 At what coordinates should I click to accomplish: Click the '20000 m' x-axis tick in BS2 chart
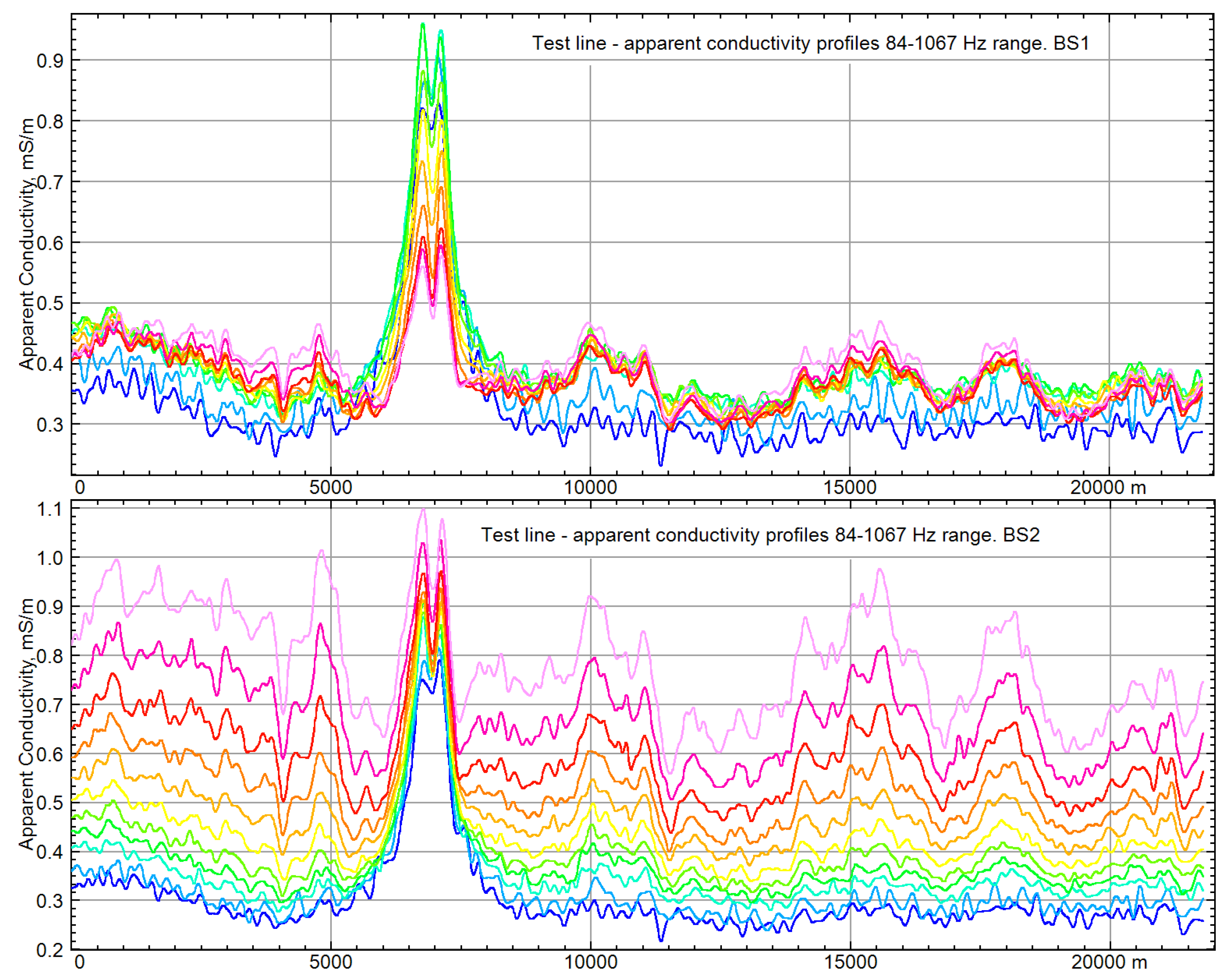[x=1109, y=962]
